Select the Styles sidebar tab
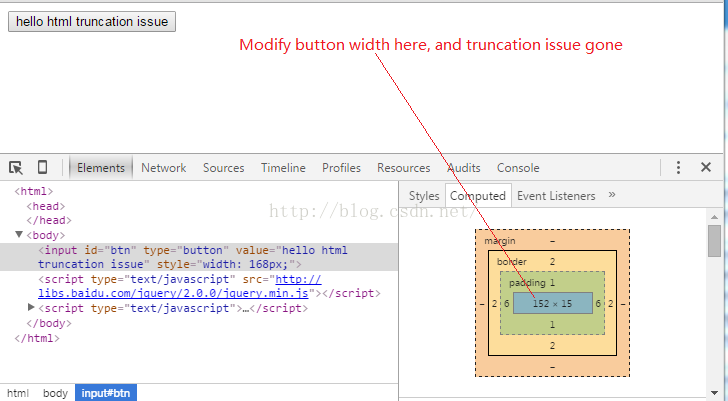 (424, 196)
